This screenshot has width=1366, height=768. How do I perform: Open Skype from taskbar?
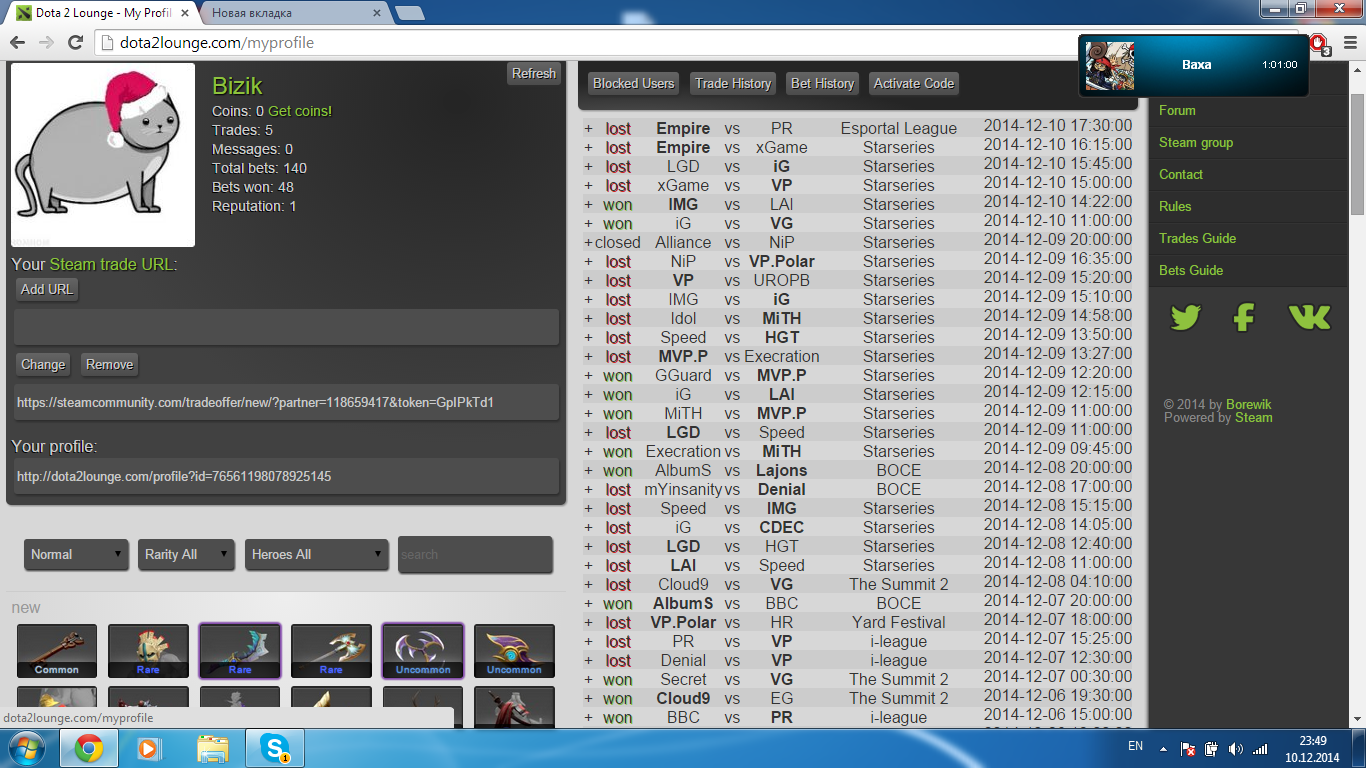pyautogui.click(x=275, y=748)
